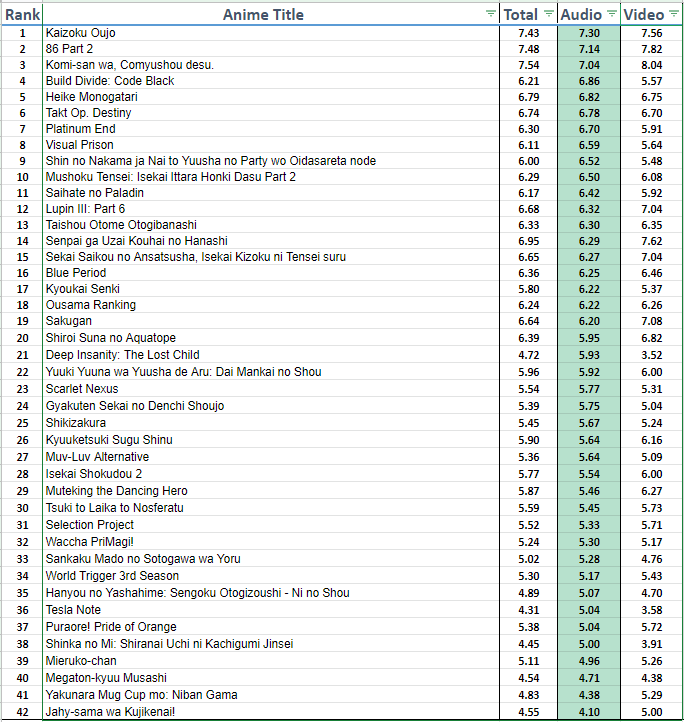Click Taishou Otome Otogibanashi cell

point(271,225)
